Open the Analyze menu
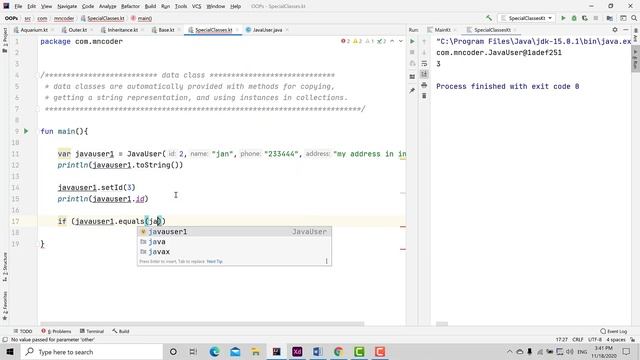The height and width of the screenshot is (360, 640). pyautogui.click(x=107, y=6)
